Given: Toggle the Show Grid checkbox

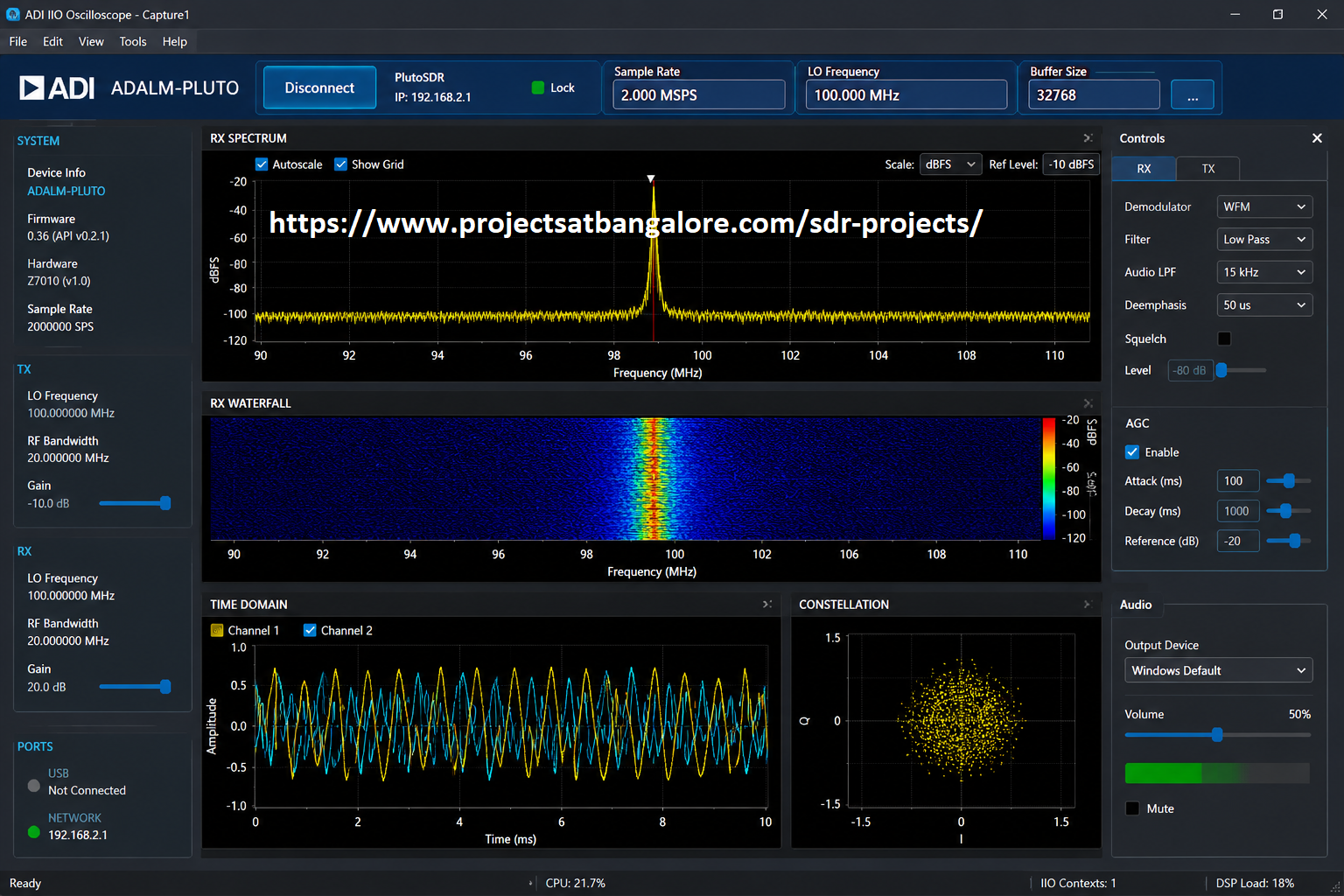Looking at the screenshot, I should [341, 164].
